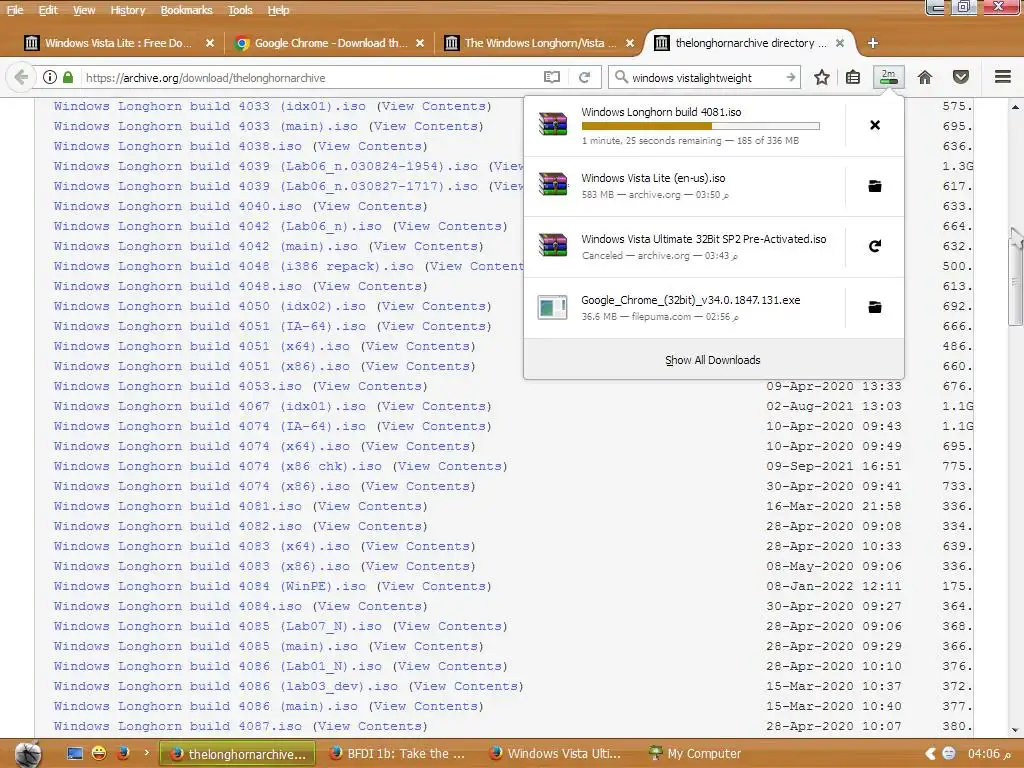Go back one page
1024x768 pixels.
click(x=21, y=77)
